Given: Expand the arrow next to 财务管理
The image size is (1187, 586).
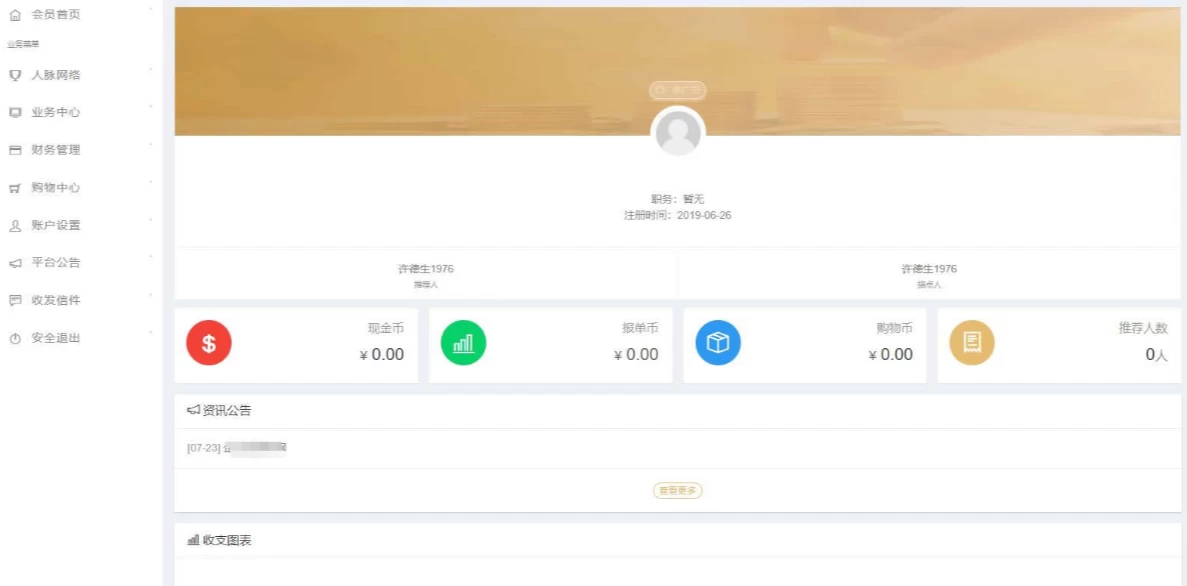Looking at the screenshot, I should pyautogui.click(x=151, y=145).
